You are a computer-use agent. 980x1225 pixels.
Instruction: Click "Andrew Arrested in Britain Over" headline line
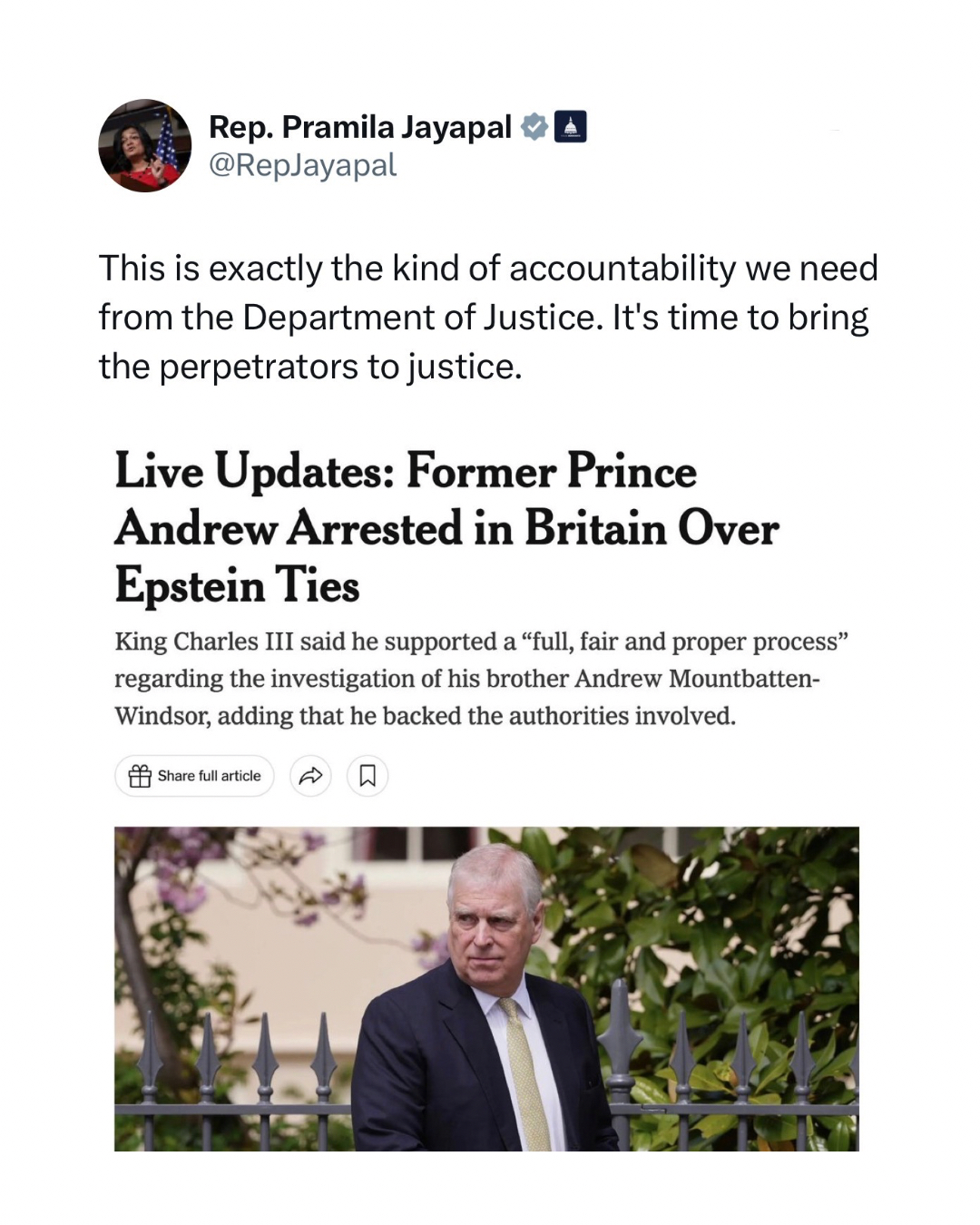point(446,529)
